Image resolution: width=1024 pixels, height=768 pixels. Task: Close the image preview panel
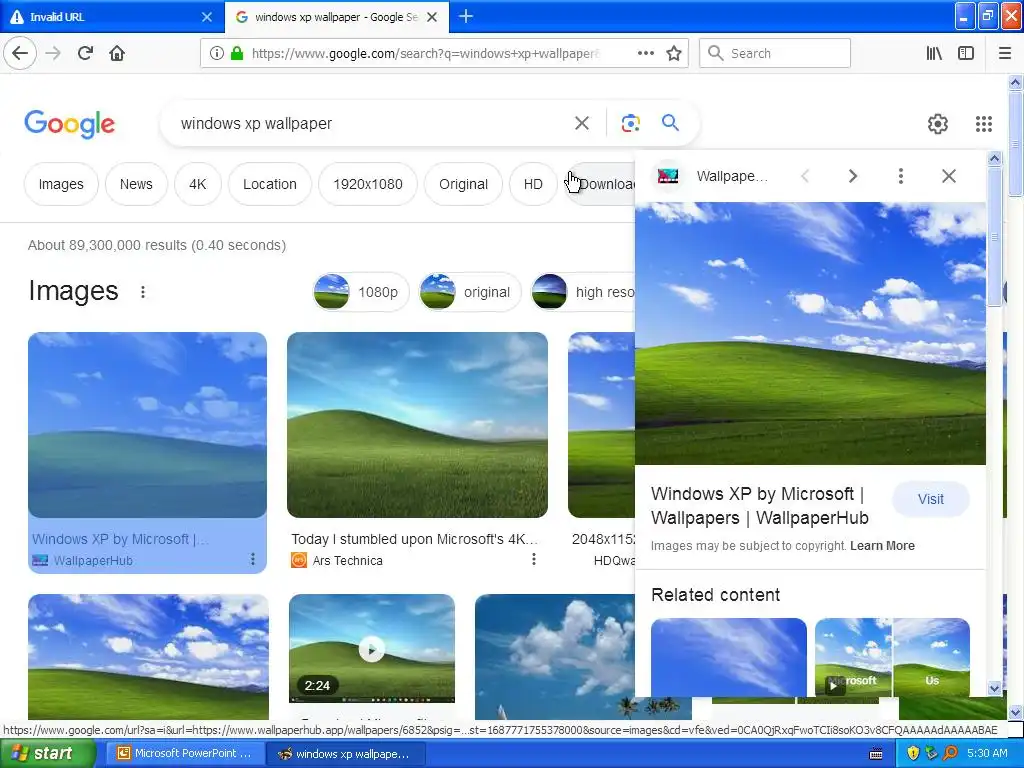click(x=948, y=176)
